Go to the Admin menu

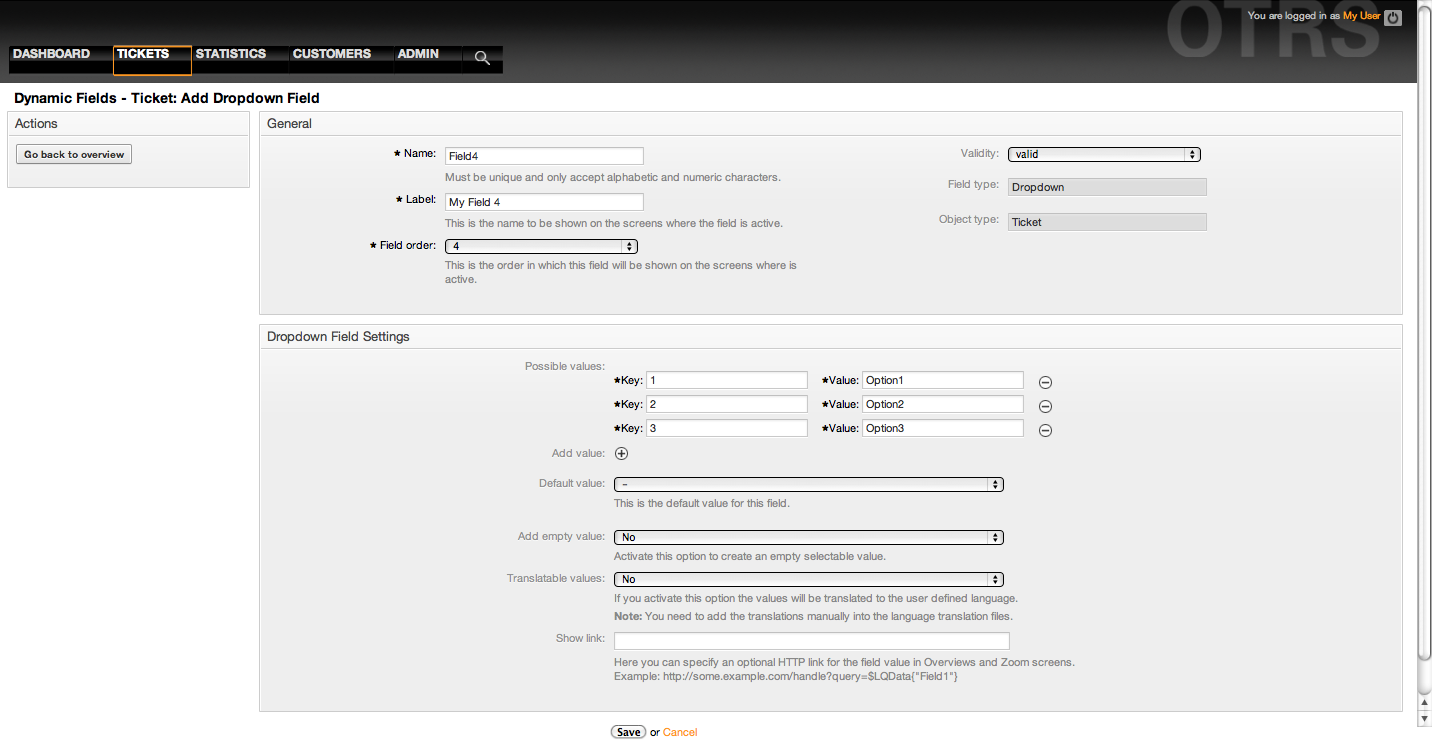(x=418, y=54)
